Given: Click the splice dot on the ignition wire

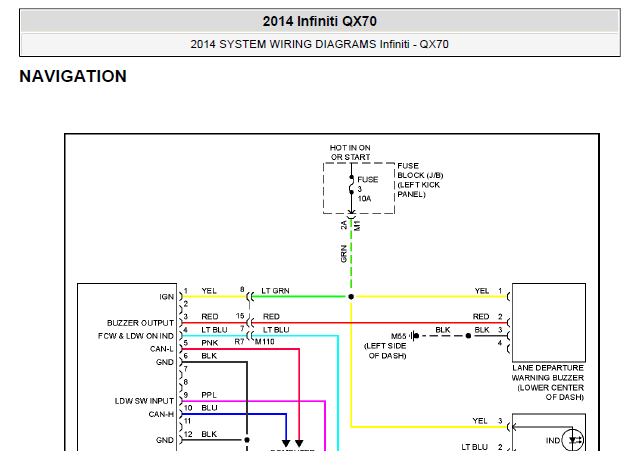Looking at the screenshot, I should (x=351, y=297).
